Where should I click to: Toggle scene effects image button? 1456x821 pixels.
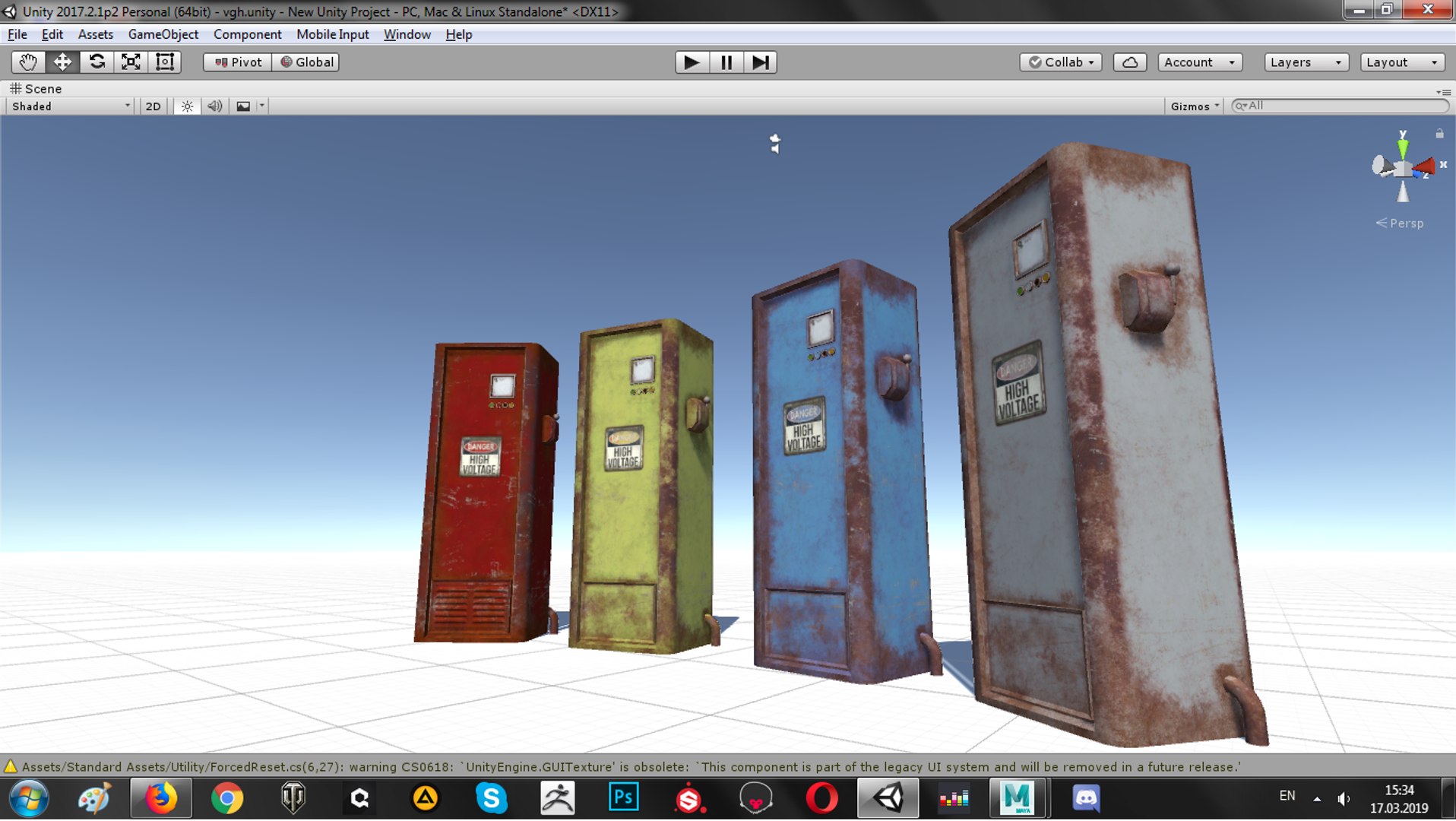pyautogui.click(x=243, y=106)
